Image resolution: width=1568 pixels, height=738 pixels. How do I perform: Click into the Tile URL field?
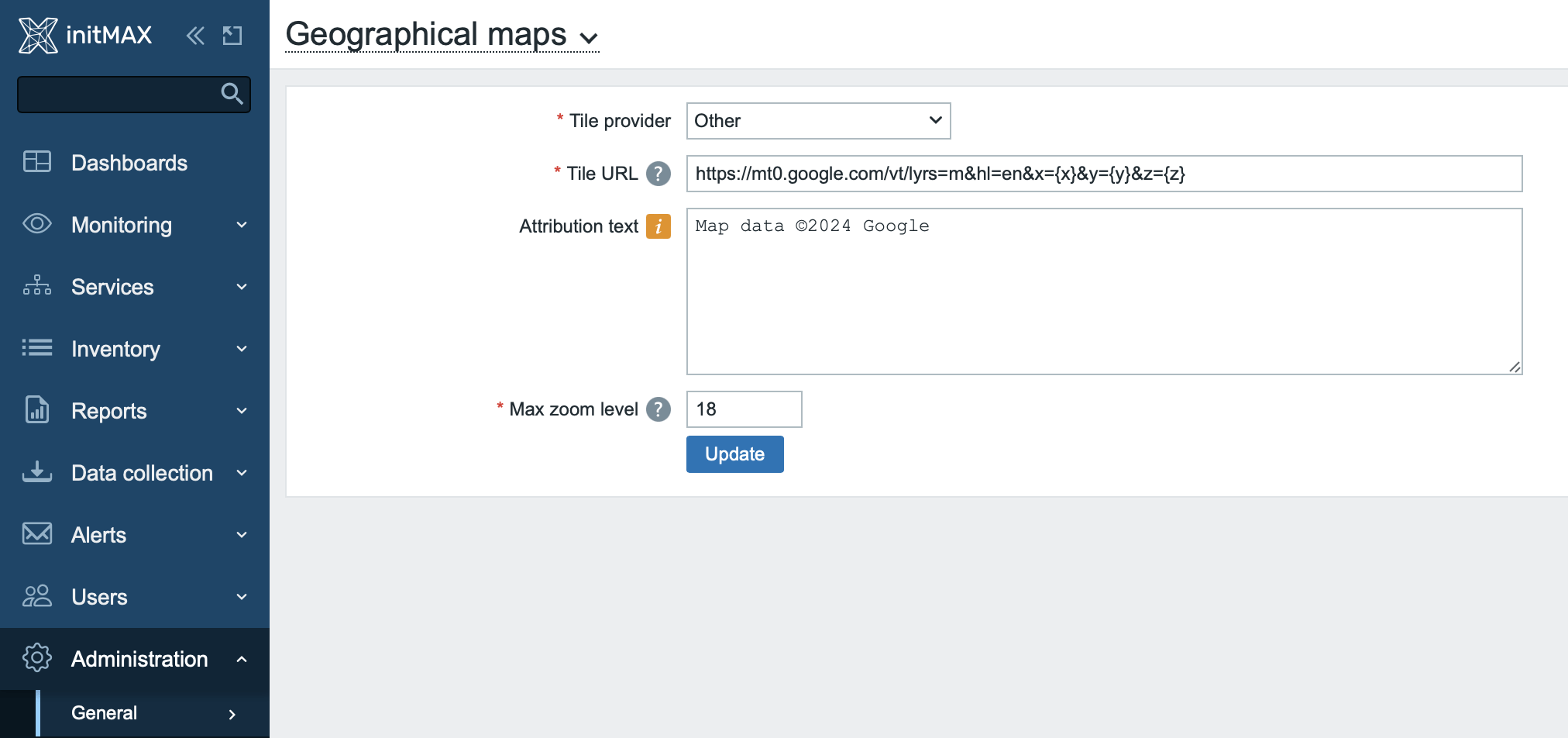1104,174
